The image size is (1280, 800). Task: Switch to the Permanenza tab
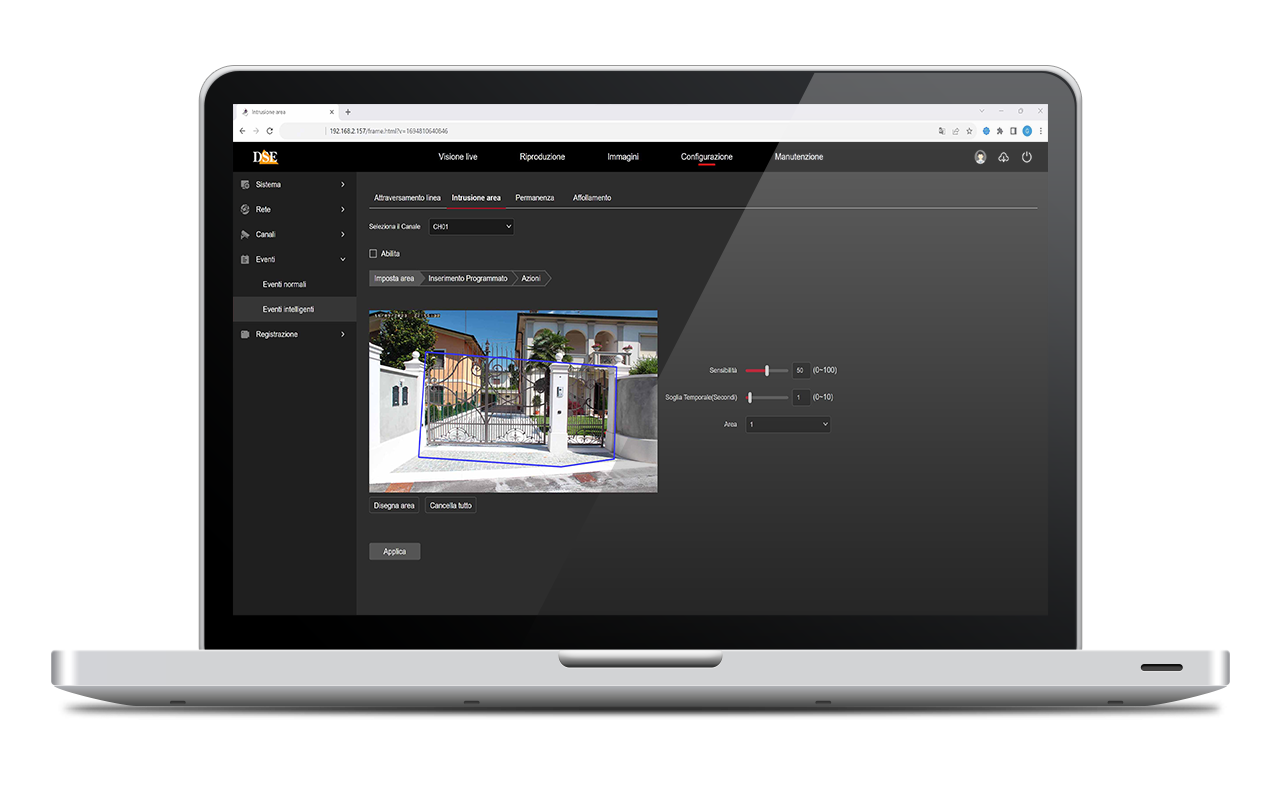535,197
